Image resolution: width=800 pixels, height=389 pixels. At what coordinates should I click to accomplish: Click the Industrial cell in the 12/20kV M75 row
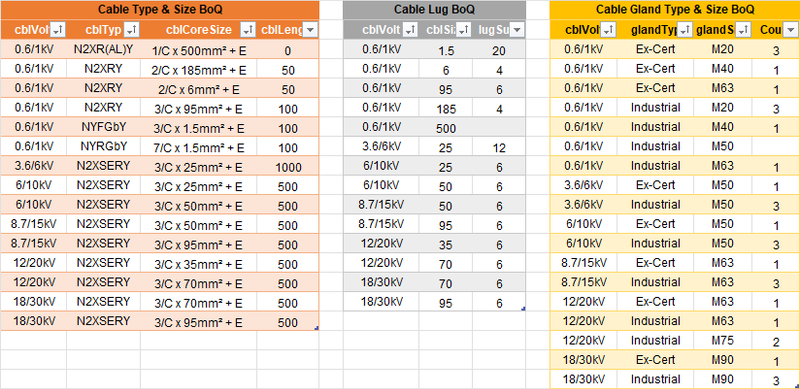click(656, 340)
